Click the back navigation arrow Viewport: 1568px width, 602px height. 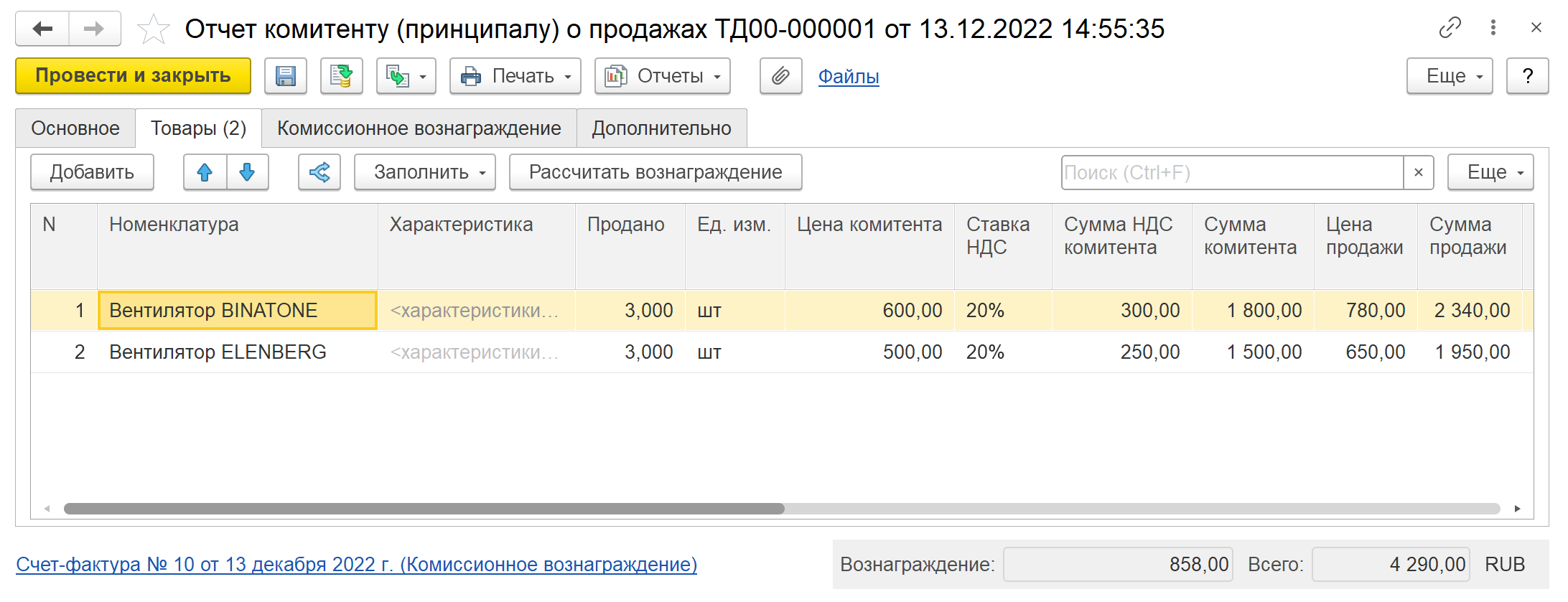coord(42,29)
